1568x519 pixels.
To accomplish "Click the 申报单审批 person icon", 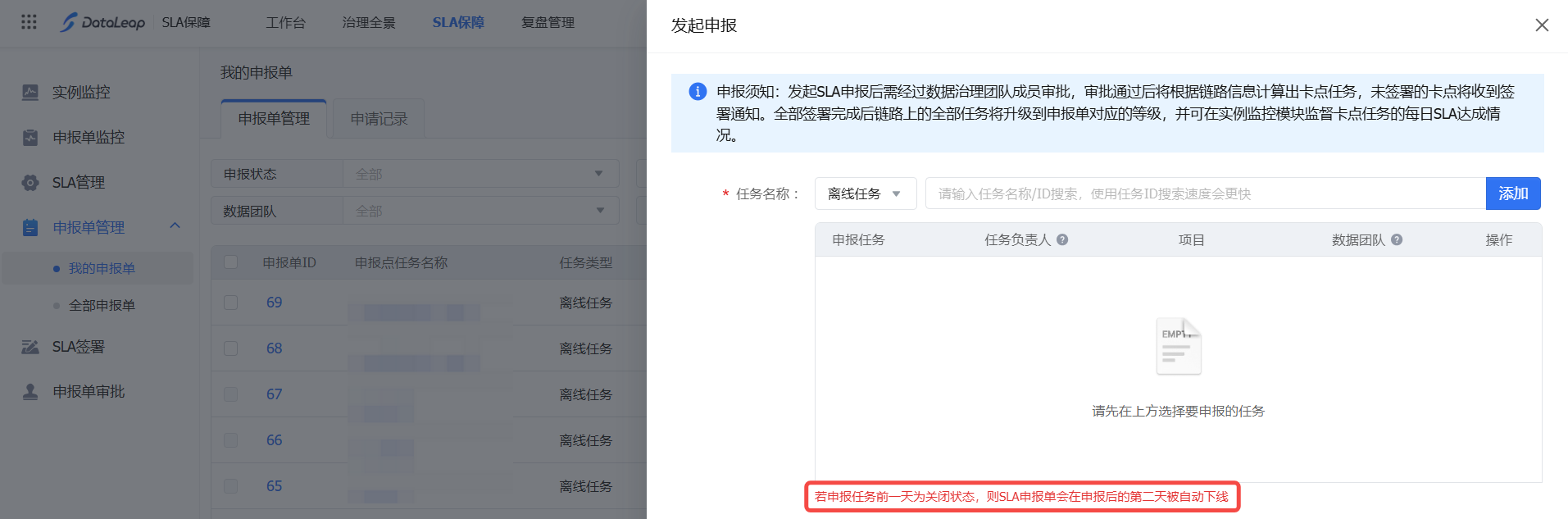I will tap(30, 392).
